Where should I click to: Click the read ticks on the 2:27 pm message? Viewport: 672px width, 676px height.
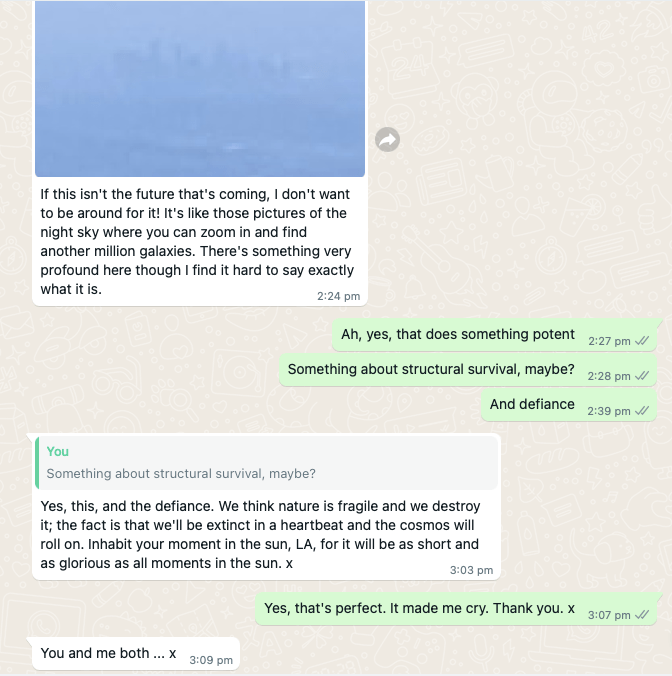click(642, 341)
